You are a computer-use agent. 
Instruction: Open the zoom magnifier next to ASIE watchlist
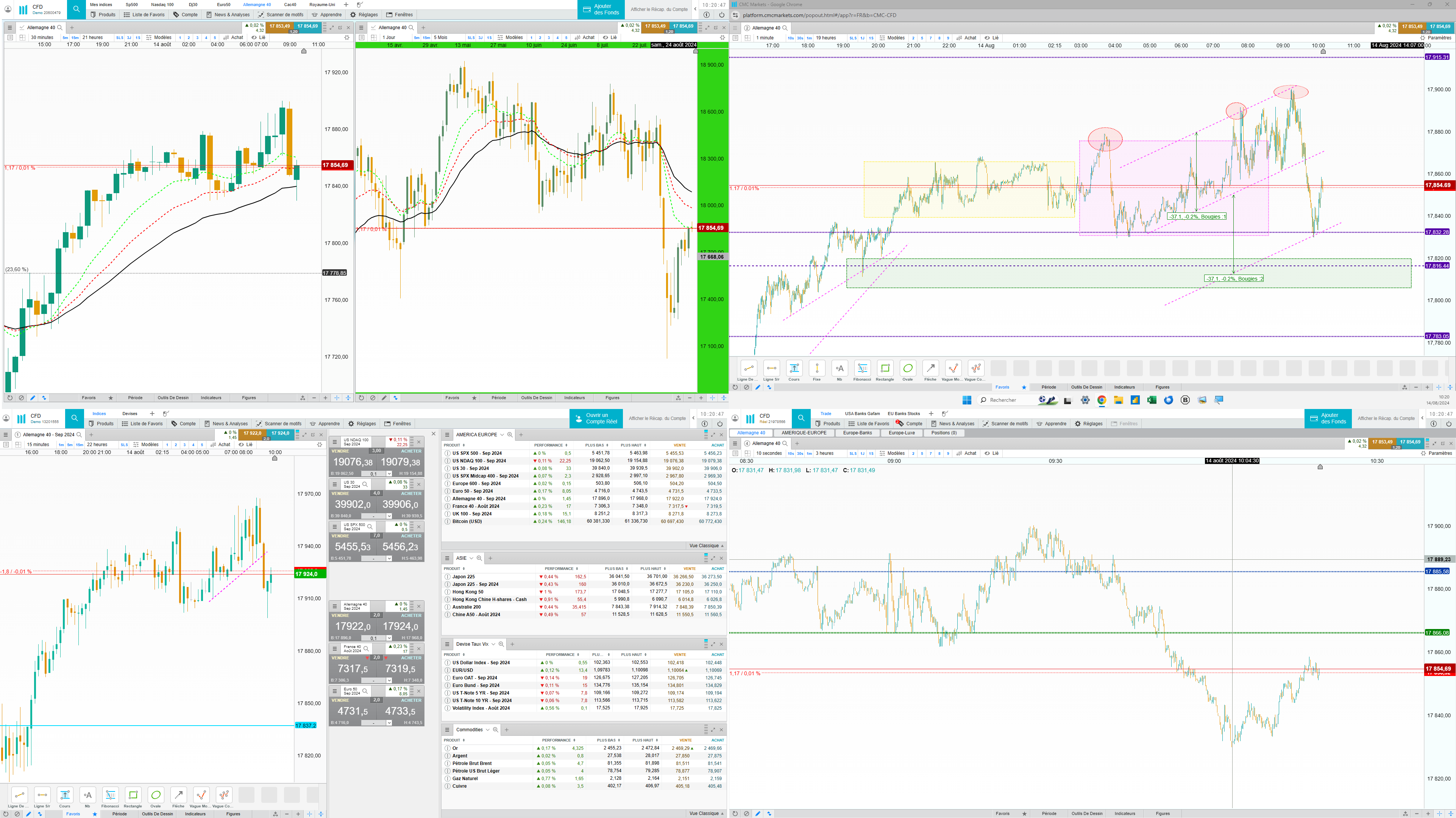[x=479, y=558]
